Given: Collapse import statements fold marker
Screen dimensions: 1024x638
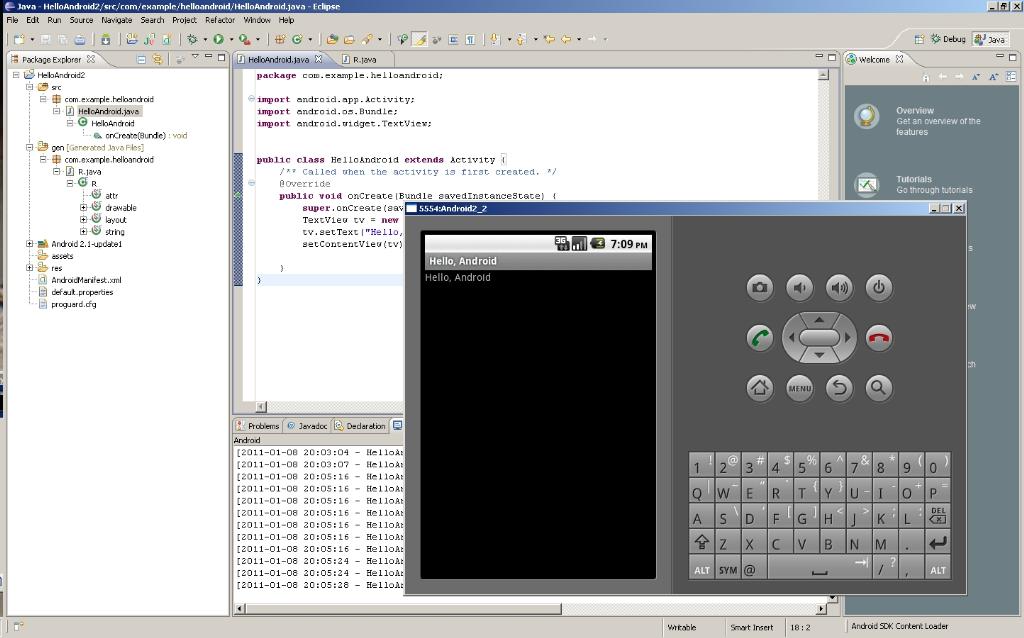Looking at the screenshot, I should tap(251, 99).
